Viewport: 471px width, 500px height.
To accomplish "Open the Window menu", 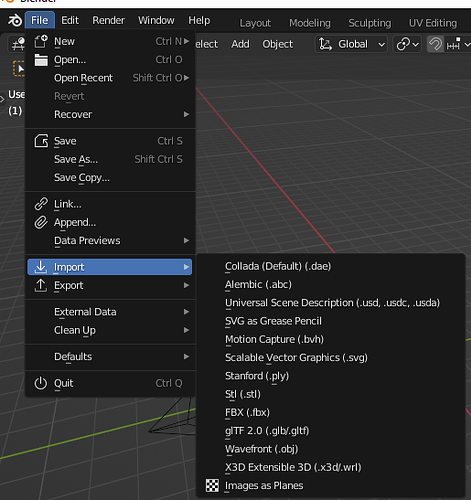I will click(156, 21).
